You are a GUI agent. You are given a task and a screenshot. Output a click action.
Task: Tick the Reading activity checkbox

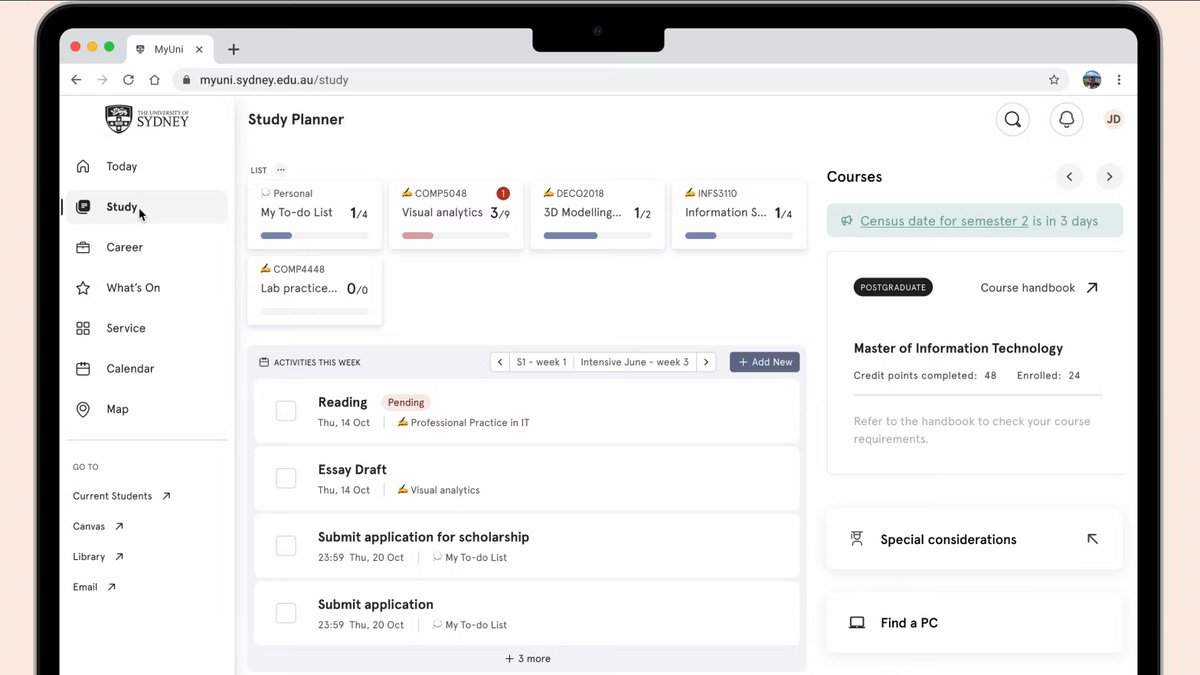coord(286,411)
